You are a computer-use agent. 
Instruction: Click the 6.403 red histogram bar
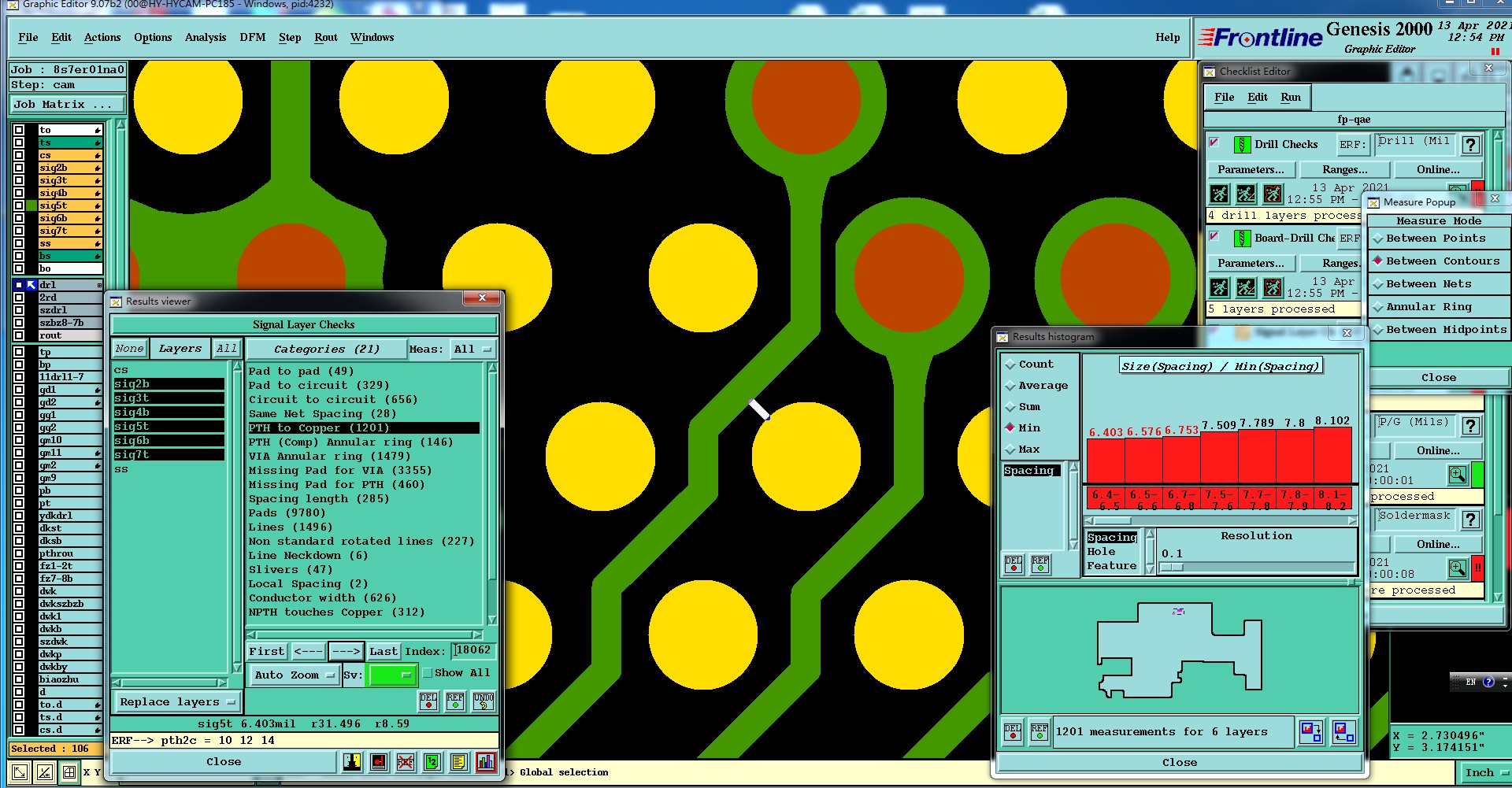[x=1106, y=461]
